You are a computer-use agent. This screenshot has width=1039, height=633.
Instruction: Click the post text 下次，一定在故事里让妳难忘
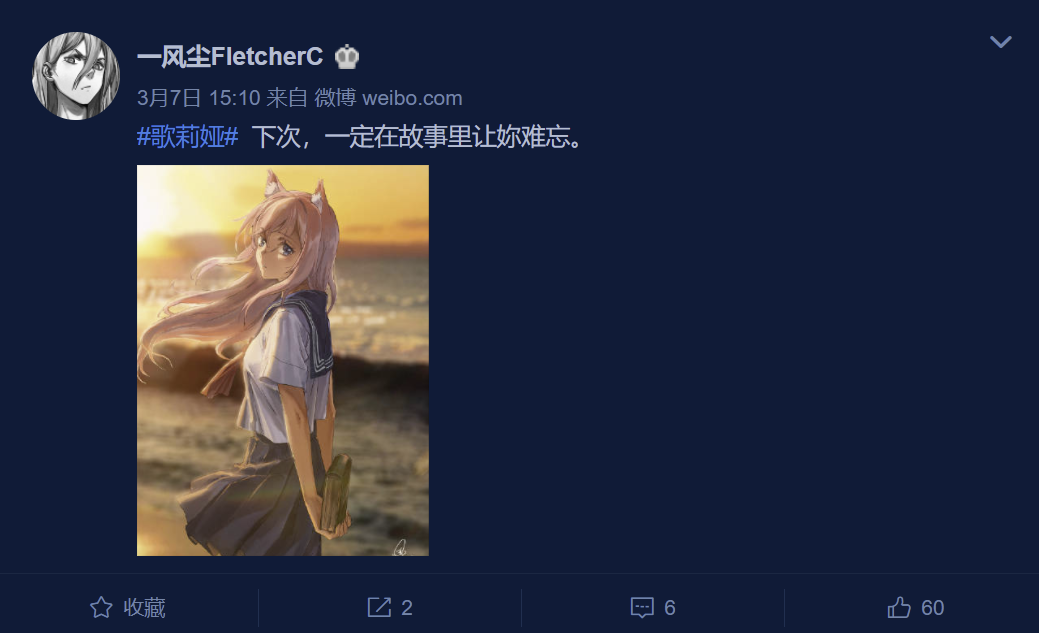pyautogui.click(x=417, y=137)
